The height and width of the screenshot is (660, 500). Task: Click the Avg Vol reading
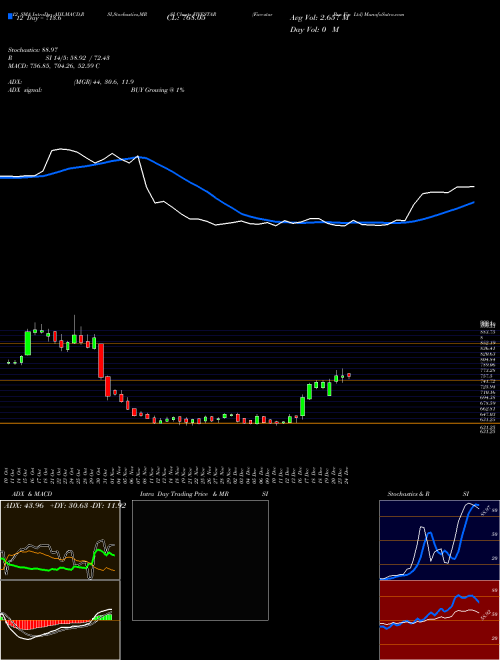(x=321, y=18)
